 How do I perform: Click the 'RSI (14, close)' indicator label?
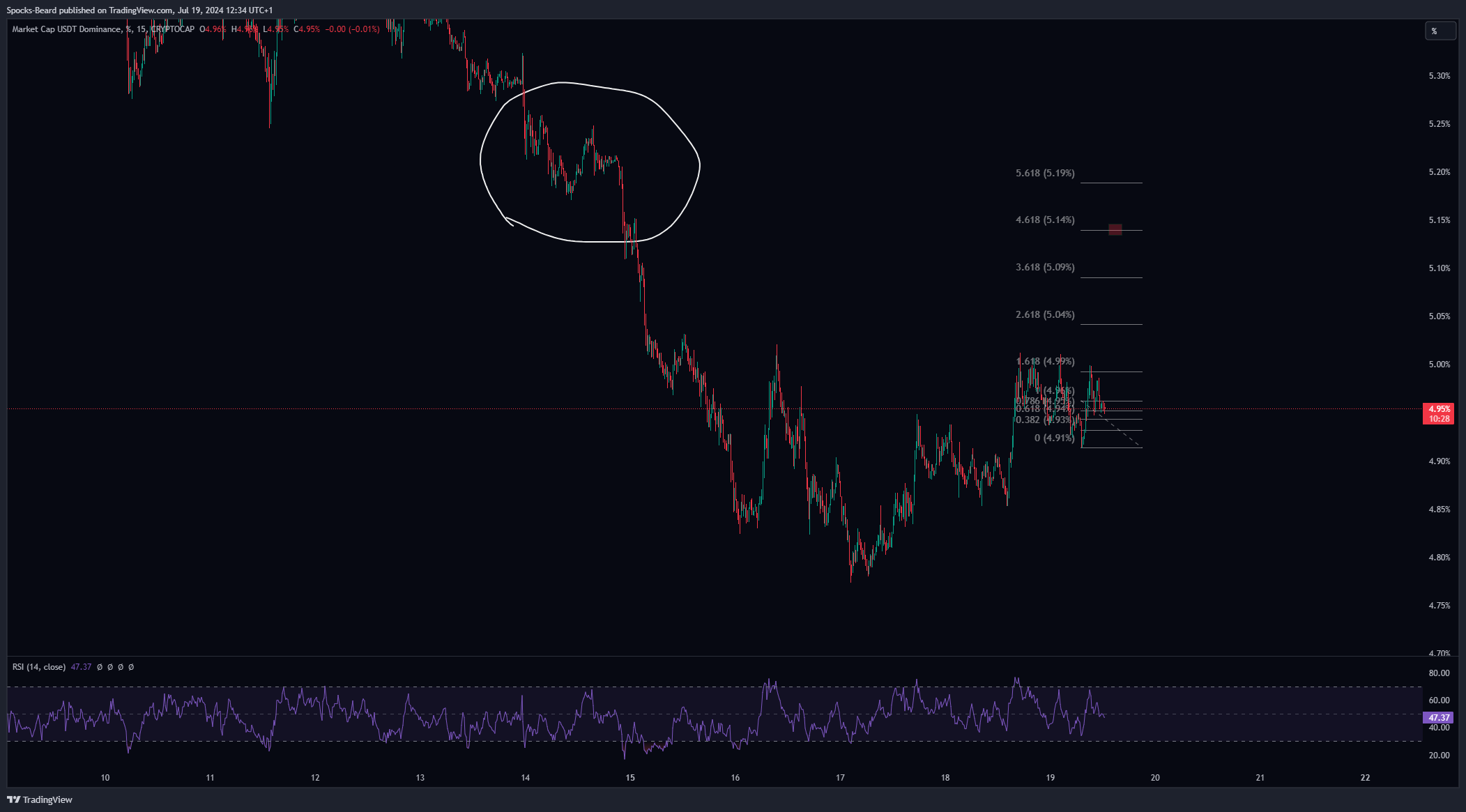(39, 667)
